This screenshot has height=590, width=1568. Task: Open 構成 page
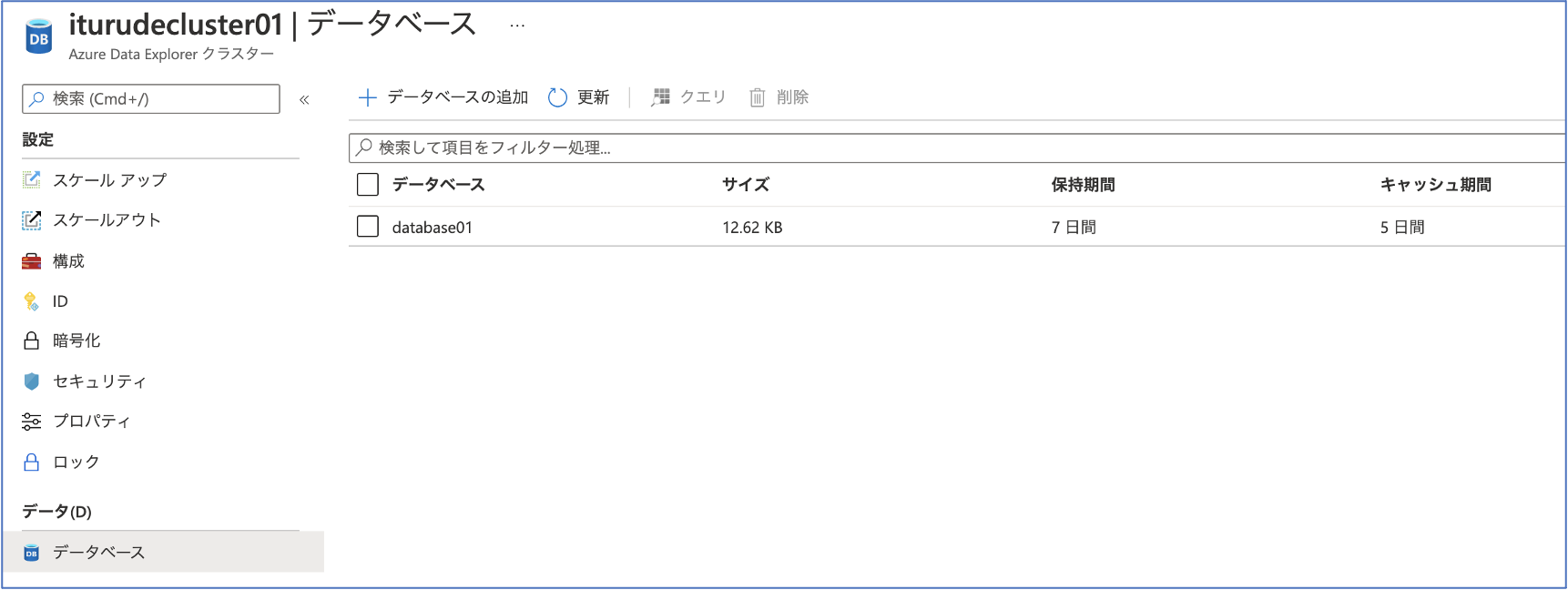[x=68, y=261]
